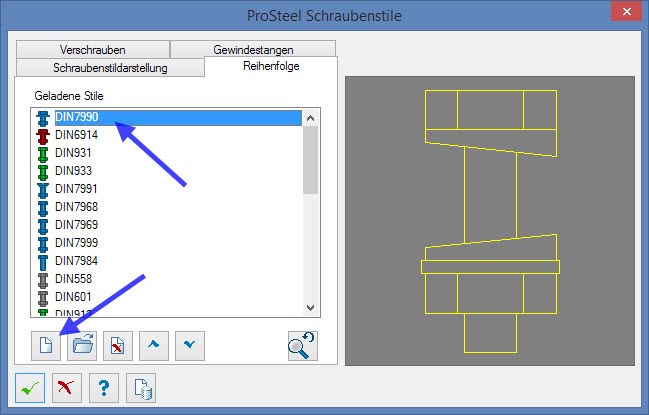Viewport: 649px width, 415px height.
Task: Select DIN601 list entry
Action: pyautogui.click(x=73, y=297)
